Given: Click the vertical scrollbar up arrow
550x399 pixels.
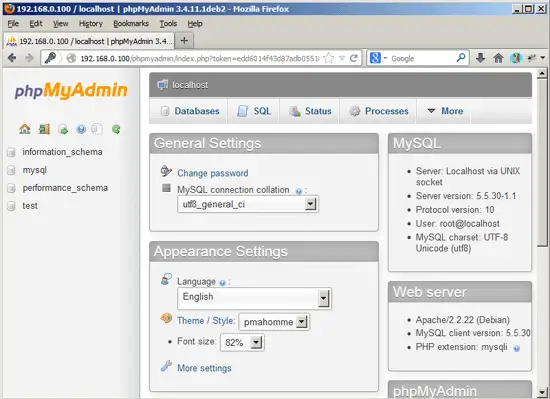Looking at the screenshot, I should point(542,73).
